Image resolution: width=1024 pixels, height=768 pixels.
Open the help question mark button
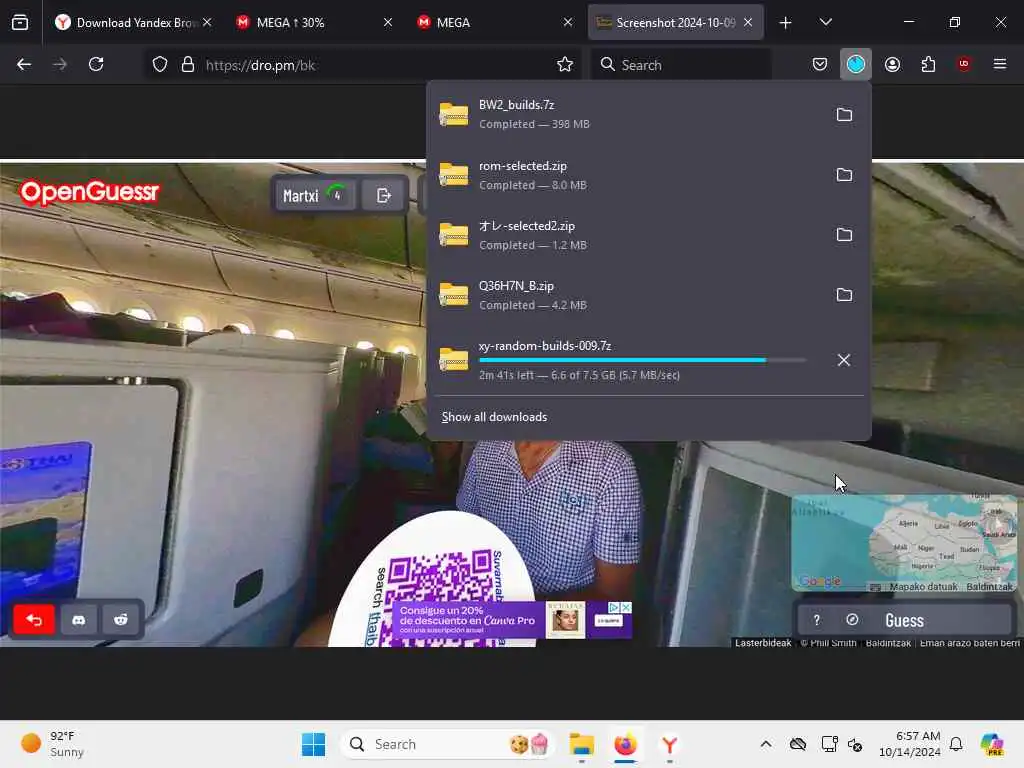coord(816,620)
